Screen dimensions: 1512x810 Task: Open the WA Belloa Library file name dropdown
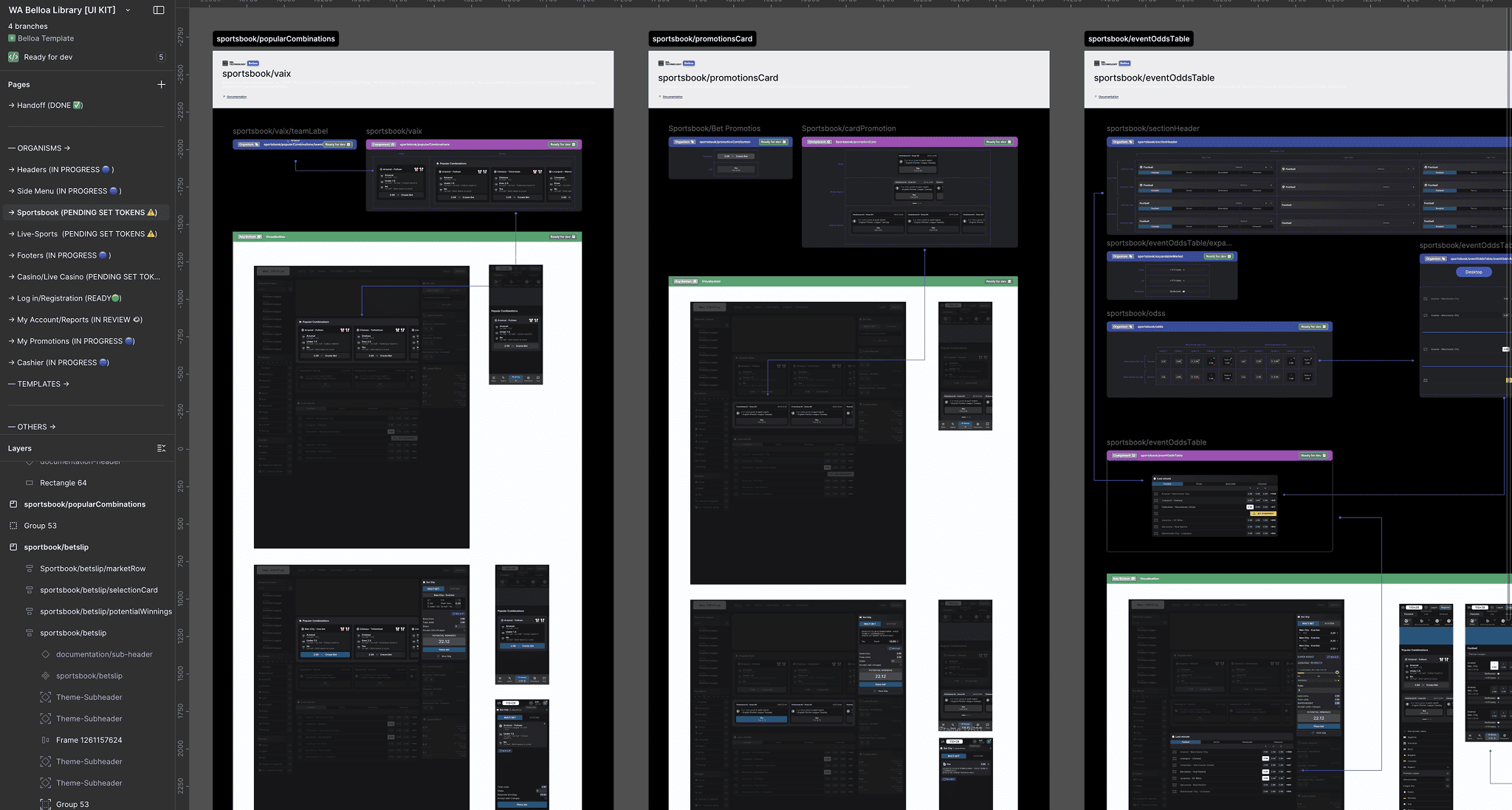pyautogui.click(x=128, y=10)
